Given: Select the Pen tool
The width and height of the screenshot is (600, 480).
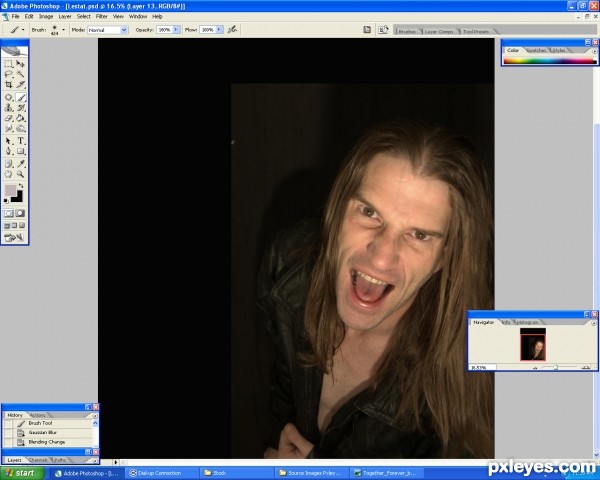Looking at the screenshot, I should pos(8,151).
